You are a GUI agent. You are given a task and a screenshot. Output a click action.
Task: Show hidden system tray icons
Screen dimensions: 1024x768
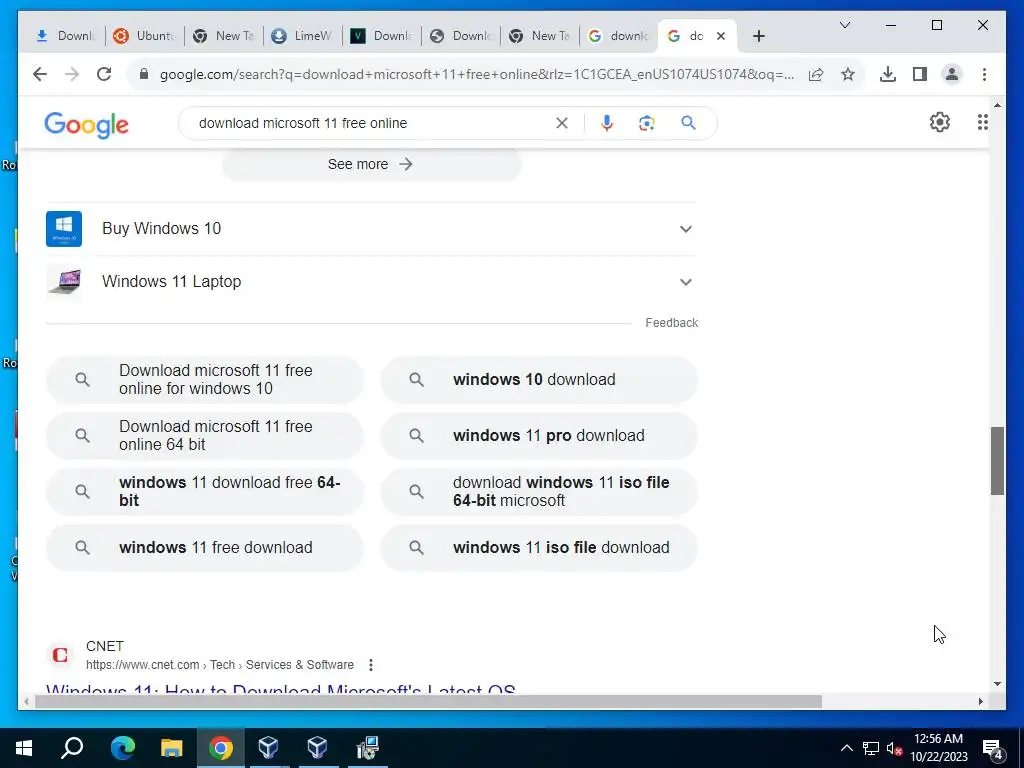pyautogui.click(x=846, y=748)
